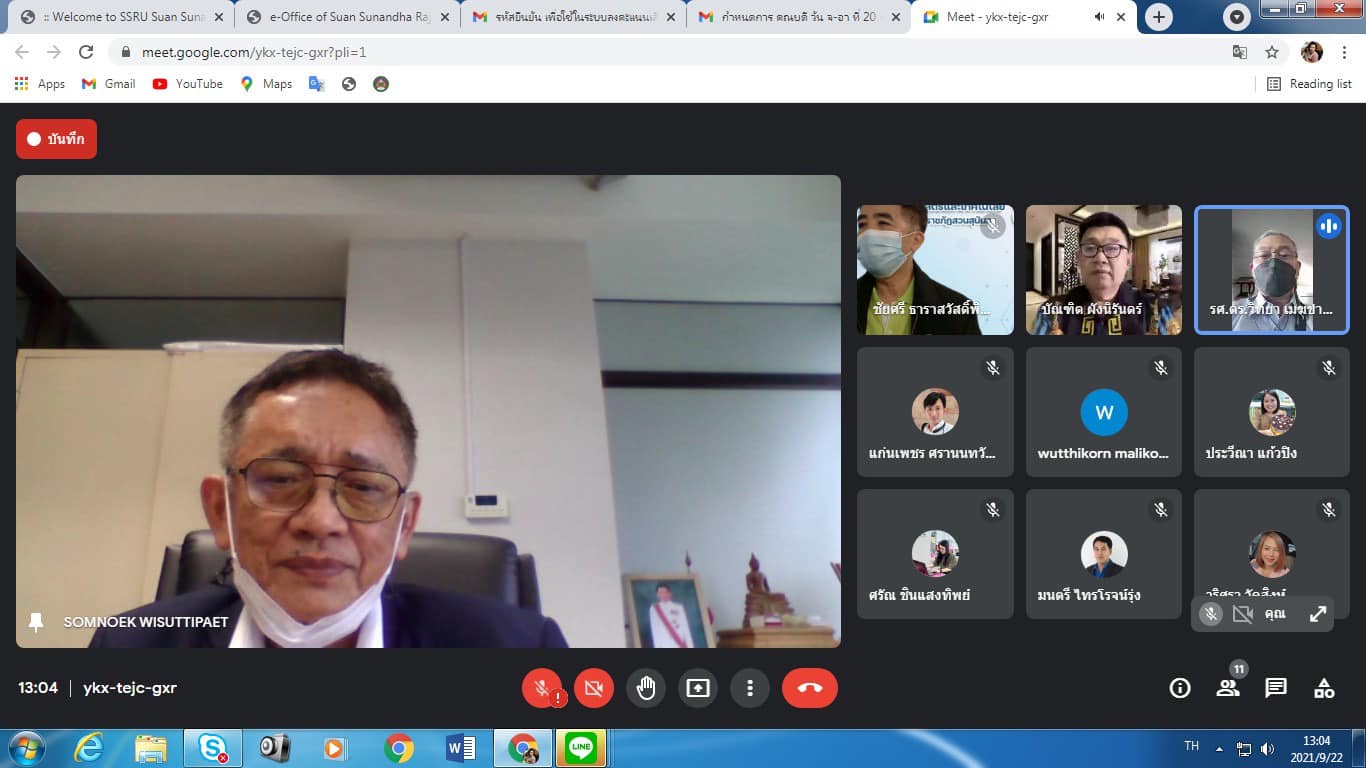
Task: Turn on the camera in the call controls
Action: coord(594,688)
